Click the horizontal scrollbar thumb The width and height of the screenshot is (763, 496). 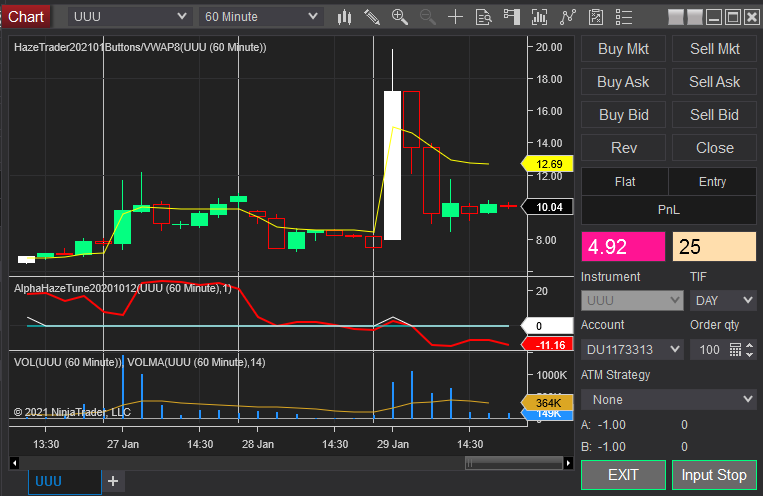pyautogui.click(x=513, y=463)
